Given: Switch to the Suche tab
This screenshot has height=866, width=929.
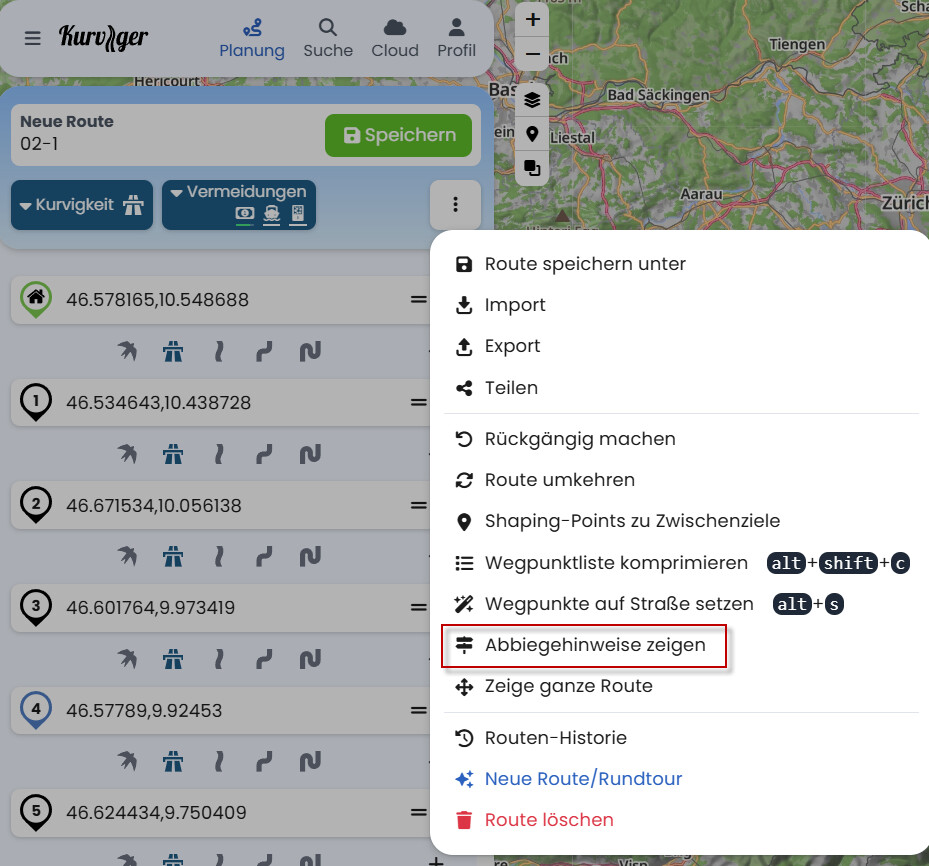Looking at the screenshot, I should point(328,38).
